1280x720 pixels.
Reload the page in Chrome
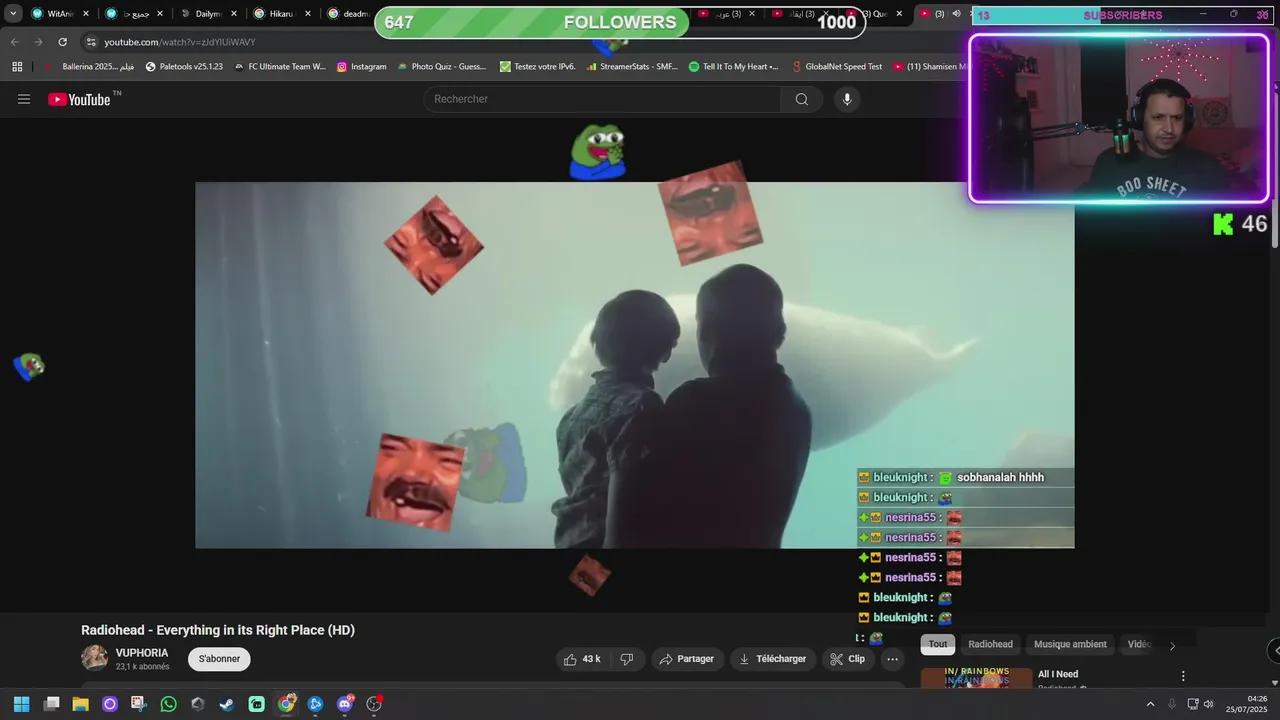(x=62, y=42)
